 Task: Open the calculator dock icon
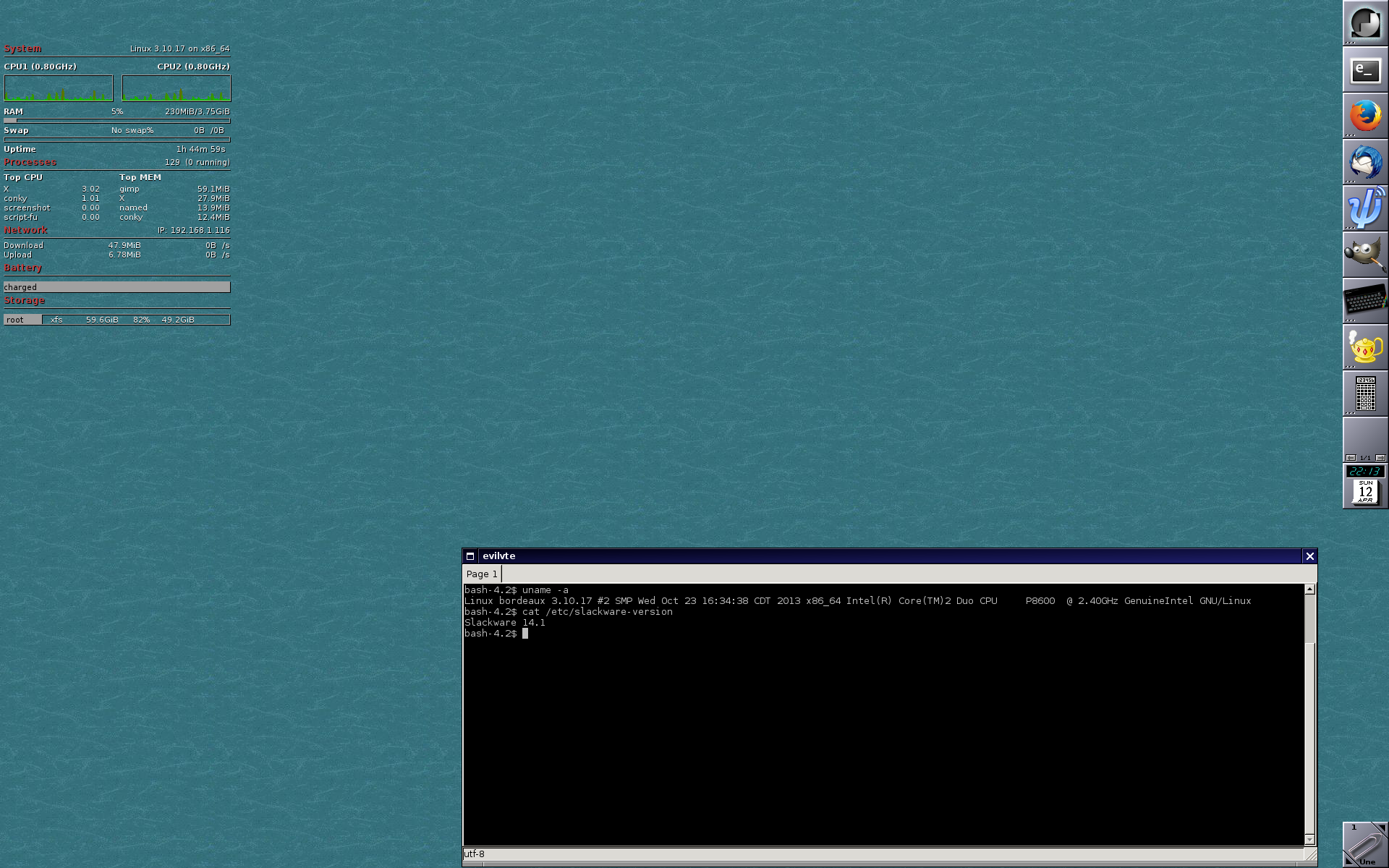(x=1365, y=393)
